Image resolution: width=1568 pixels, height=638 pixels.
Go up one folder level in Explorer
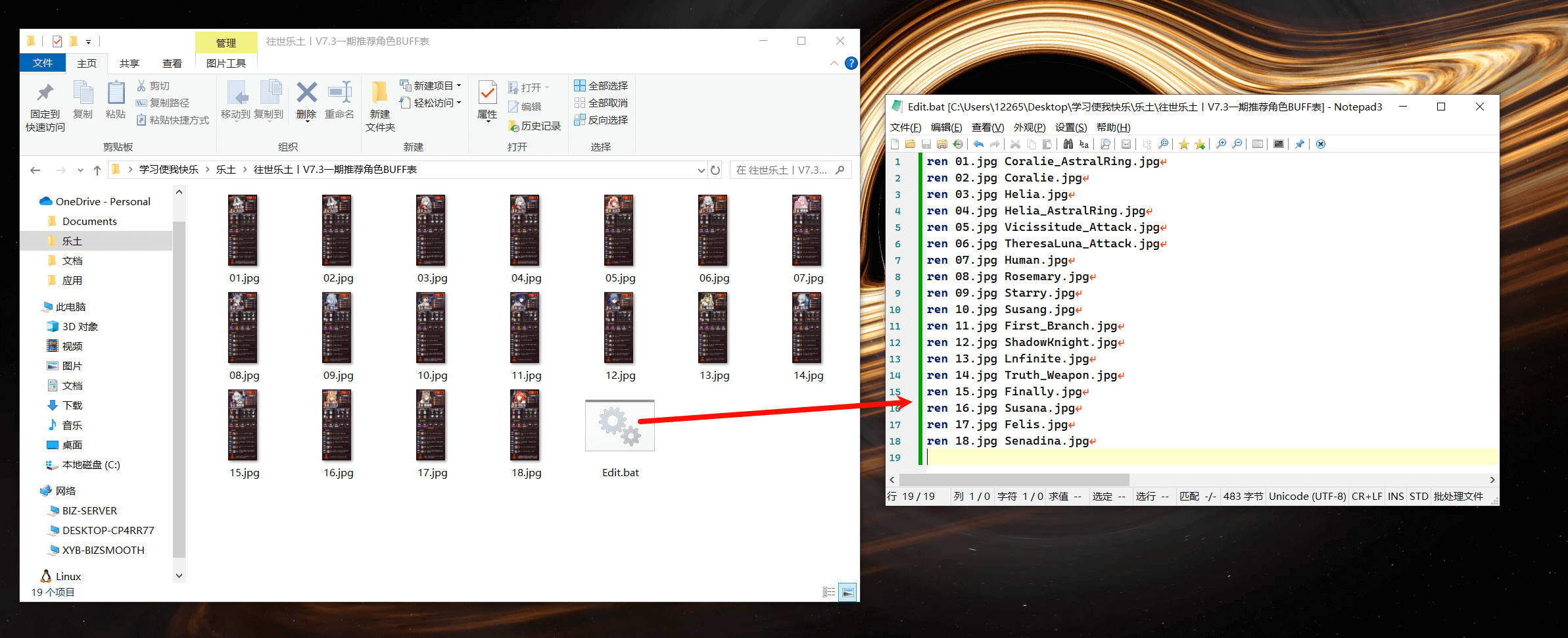pyautogui.click(x=97, y=170)
